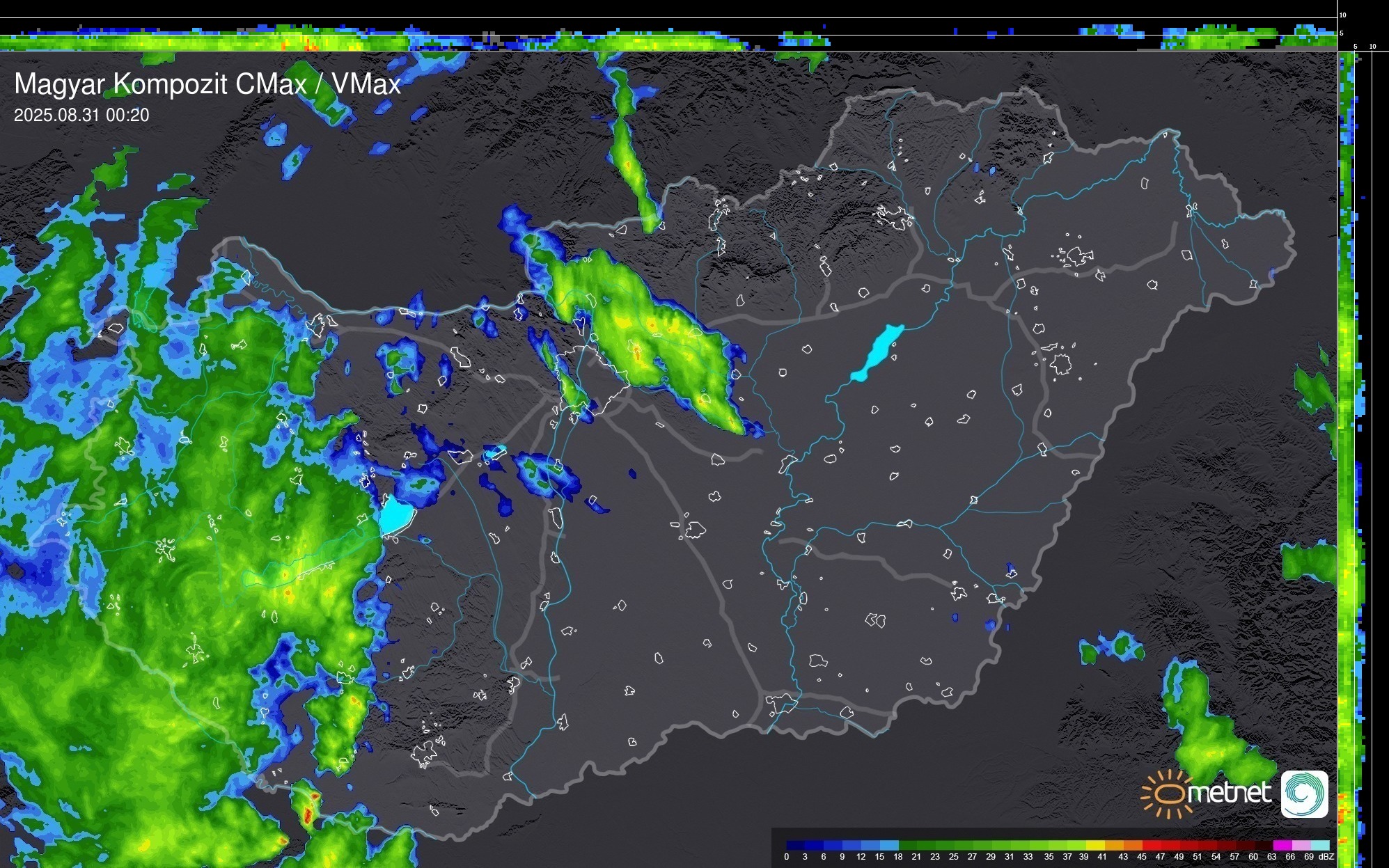
Task: Click the metnet wordmark text
Action: click(x=1229, y=793)
